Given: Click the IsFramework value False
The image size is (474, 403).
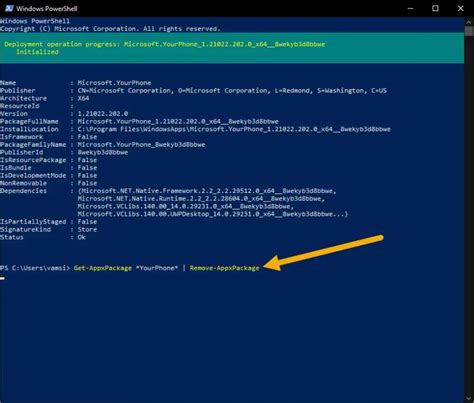Looking at the screenshot, I should tap(87, 137).
